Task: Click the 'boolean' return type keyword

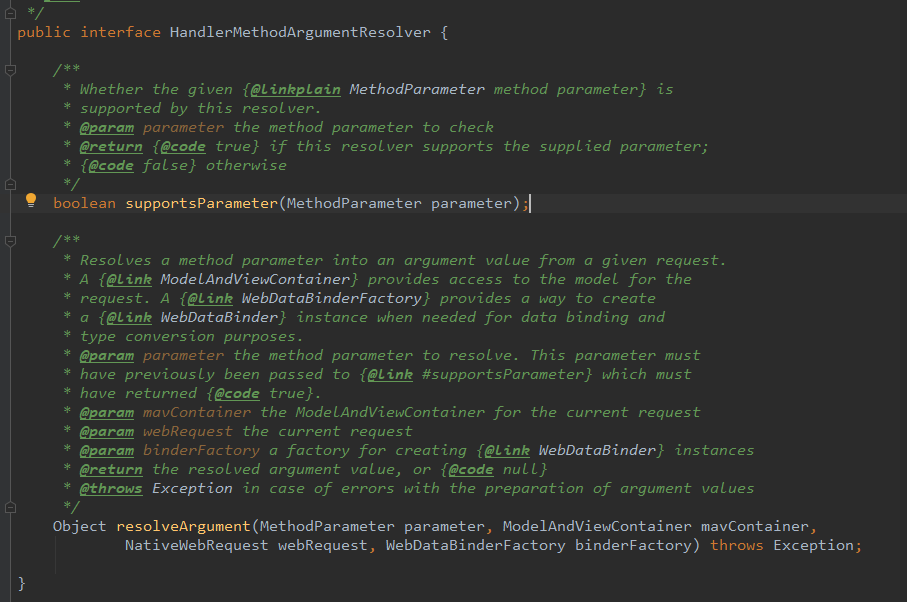Action: pyautogui.click(x=84, y=204)
